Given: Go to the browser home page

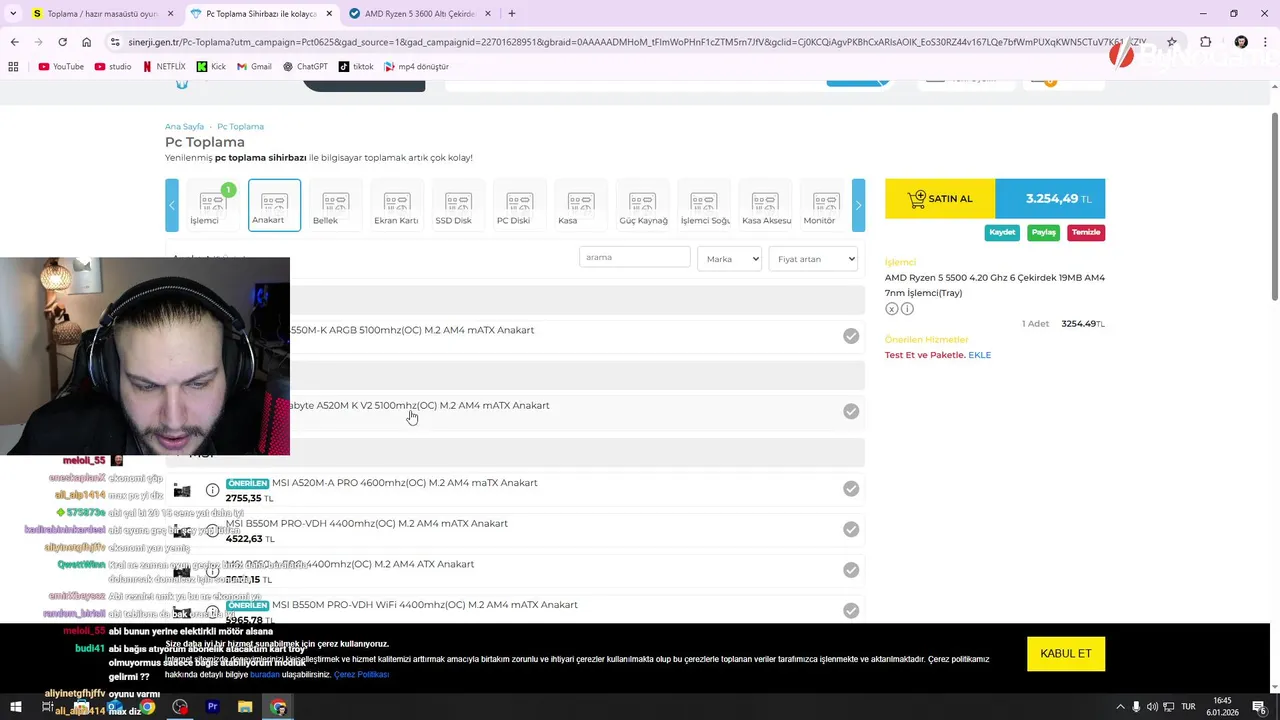Looking at the screenshot, I should tap(86, 42).
